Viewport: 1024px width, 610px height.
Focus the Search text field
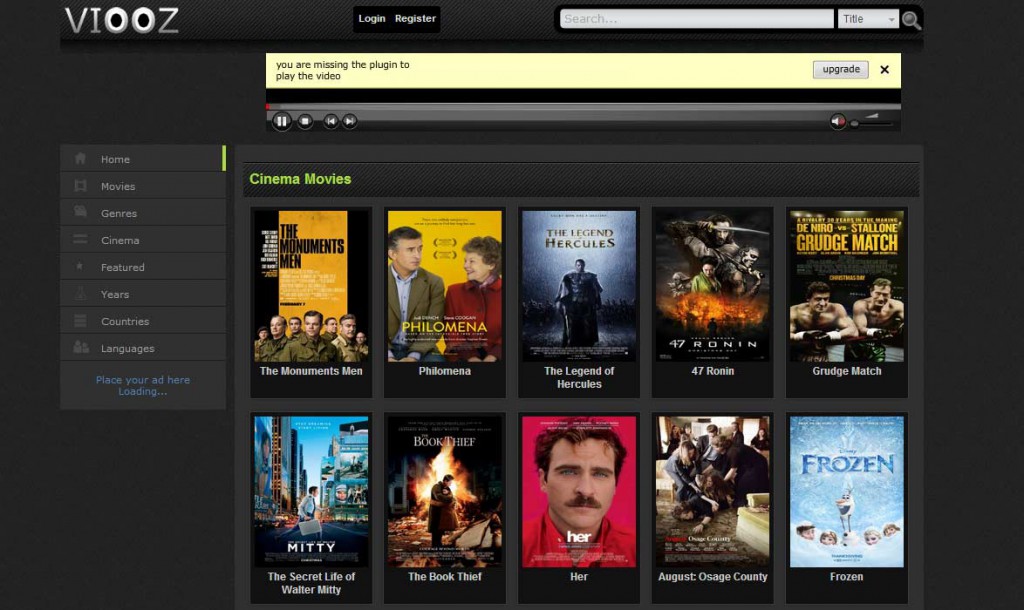coord(696,19)
